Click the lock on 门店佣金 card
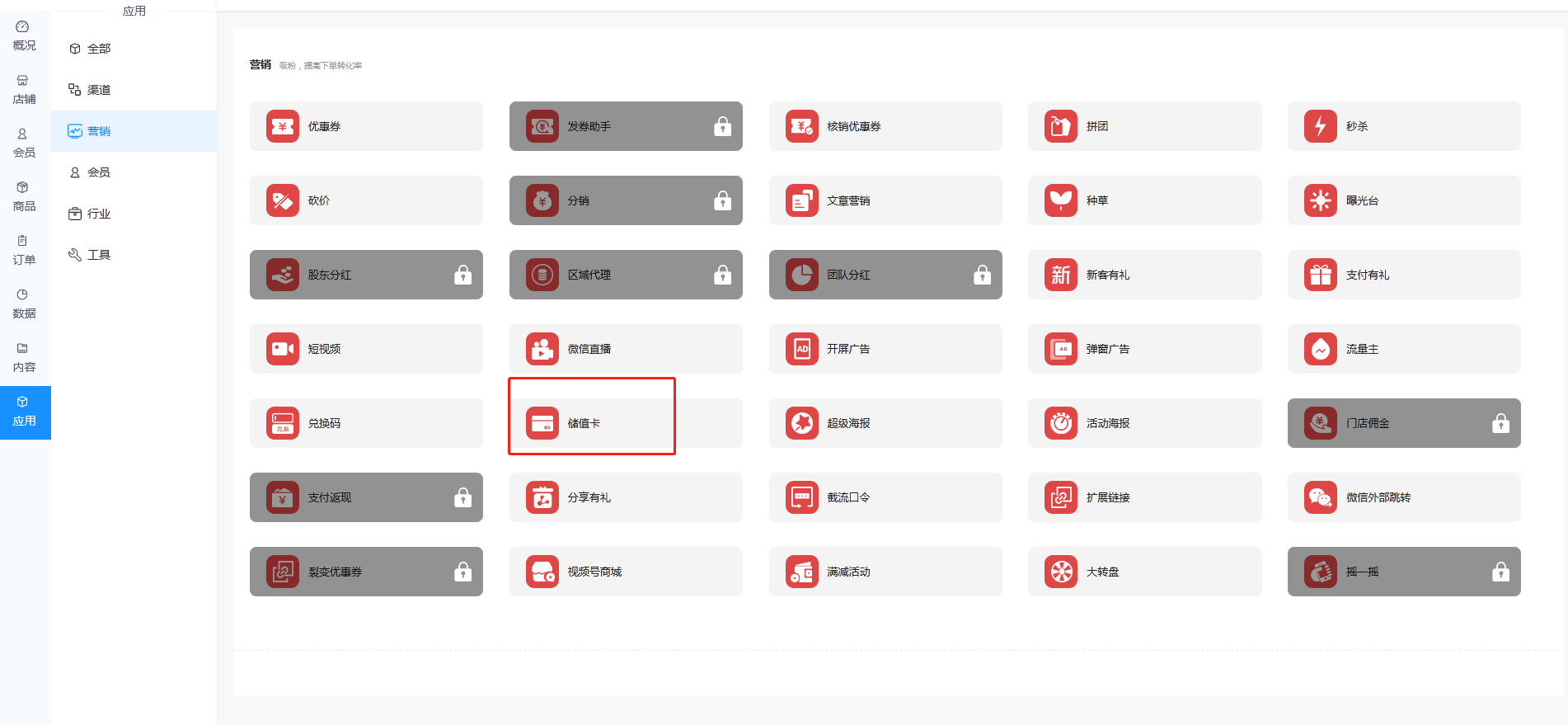 click(x=1501, y=423)
